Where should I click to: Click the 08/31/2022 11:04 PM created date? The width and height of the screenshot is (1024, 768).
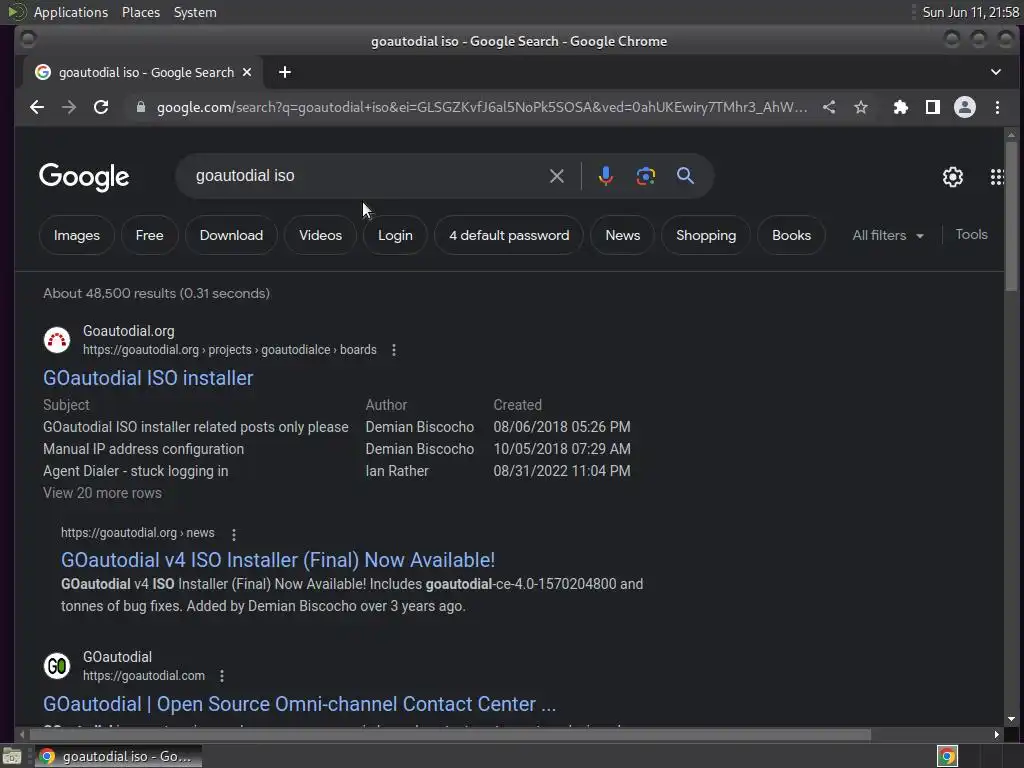tap(562, 471)
